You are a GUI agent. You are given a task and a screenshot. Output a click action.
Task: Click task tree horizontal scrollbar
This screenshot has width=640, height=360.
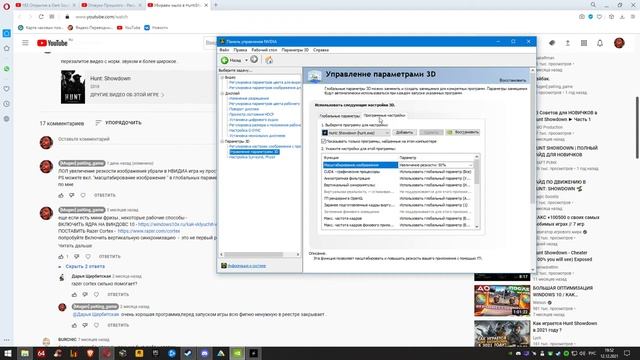[253, 254]
